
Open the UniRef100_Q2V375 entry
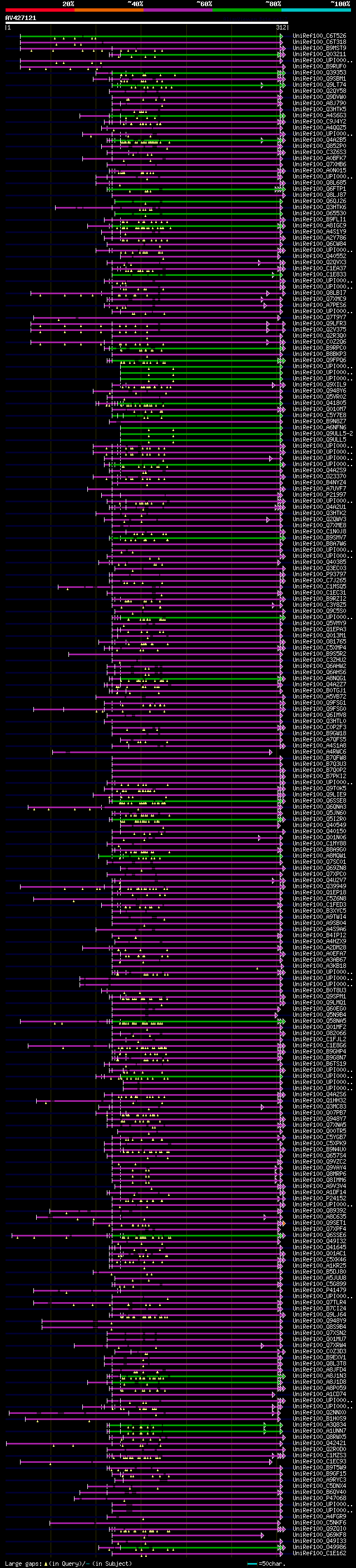[319, 330]
